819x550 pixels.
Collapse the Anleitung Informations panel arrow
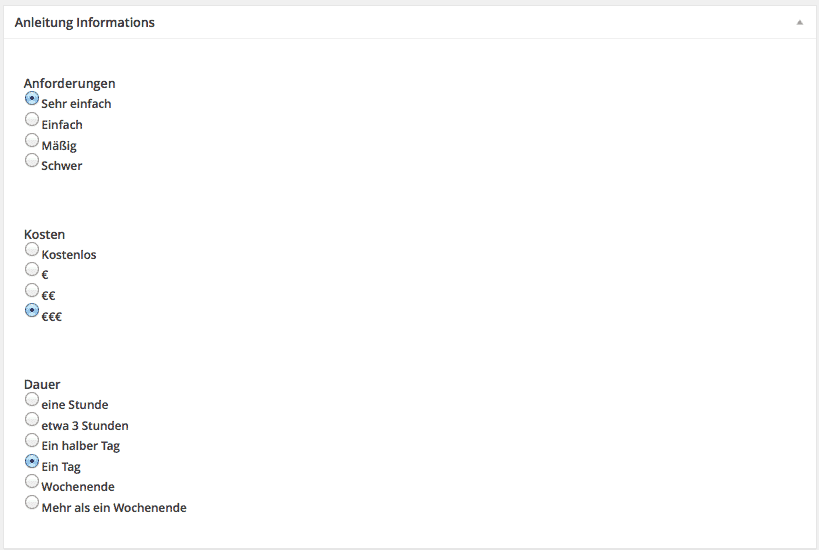[799, 22]
